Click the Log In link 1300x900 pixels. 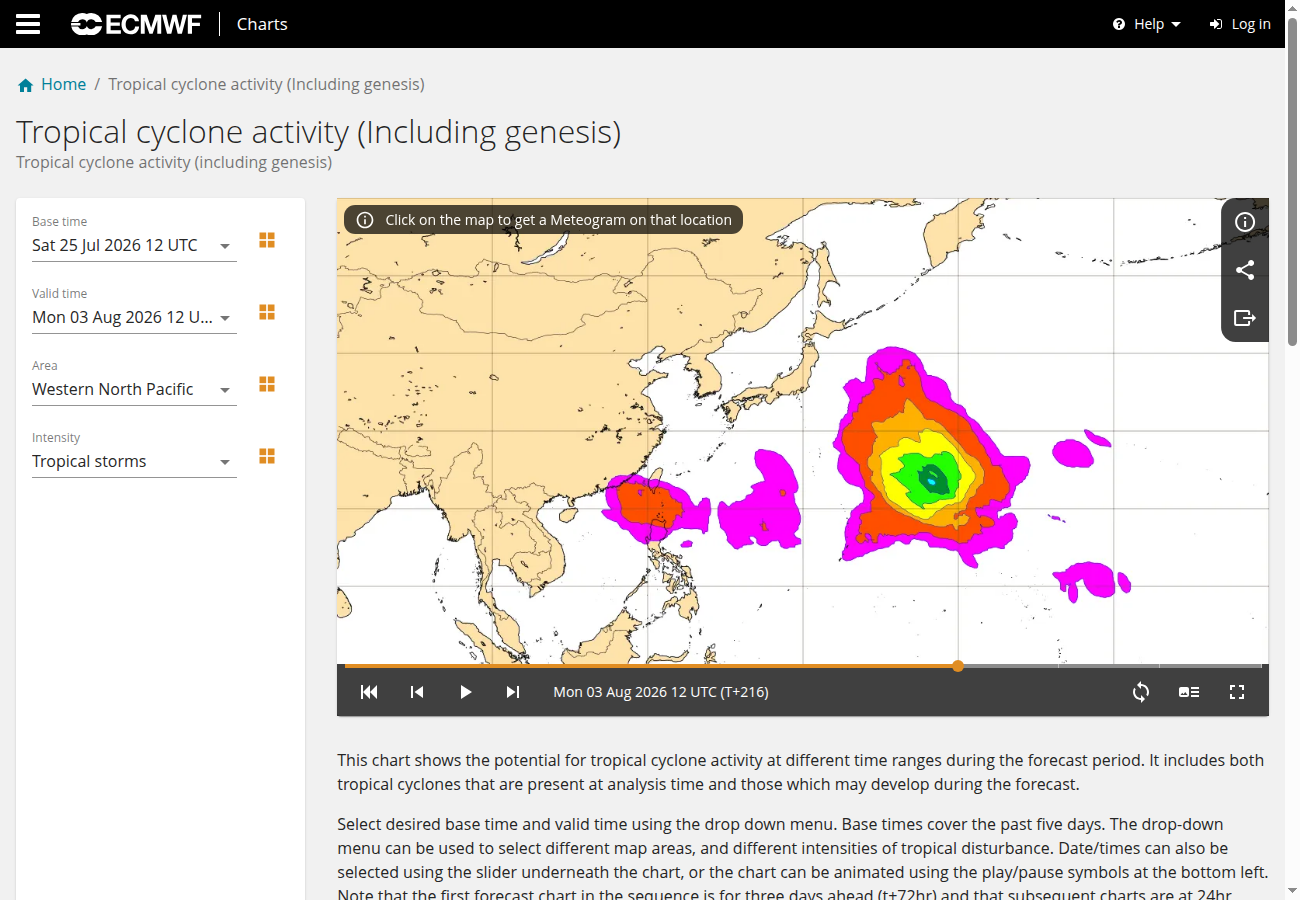click(1240, 24)
